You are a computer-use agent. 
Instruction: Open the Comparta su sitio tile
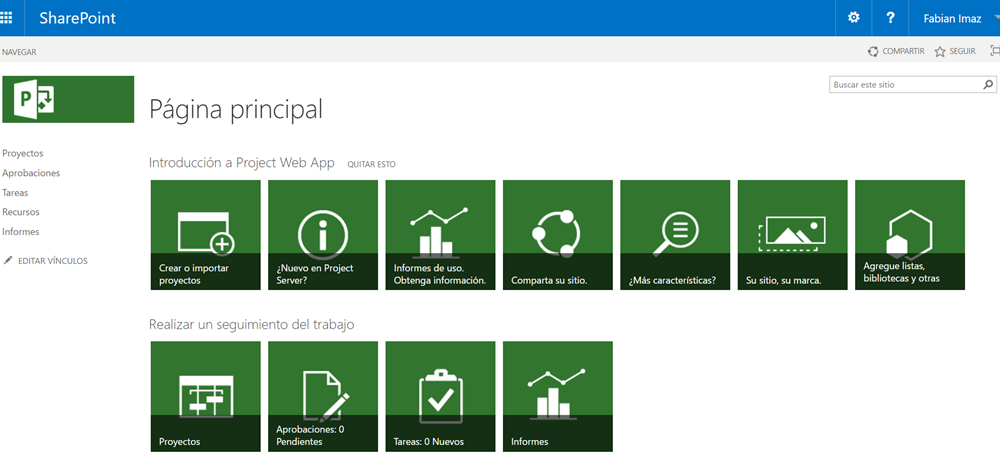[x=558, y=235]
